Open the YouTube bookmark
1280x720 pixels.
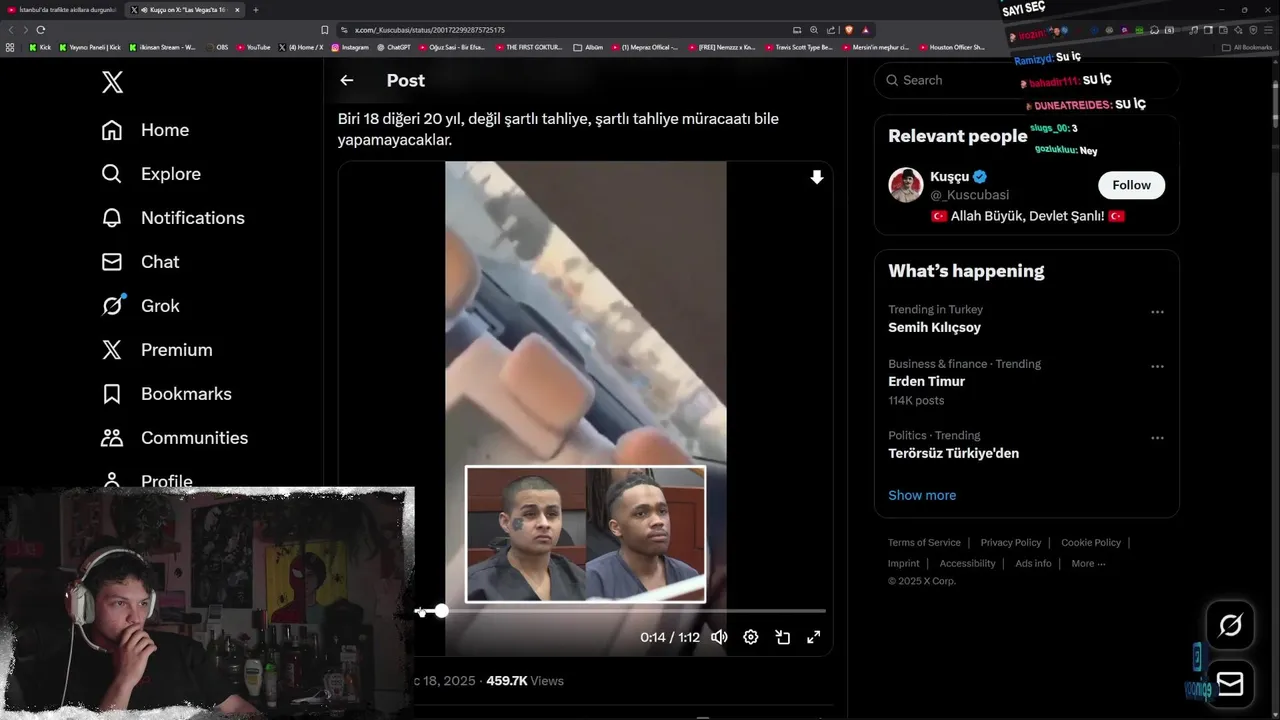coord(253,47)
